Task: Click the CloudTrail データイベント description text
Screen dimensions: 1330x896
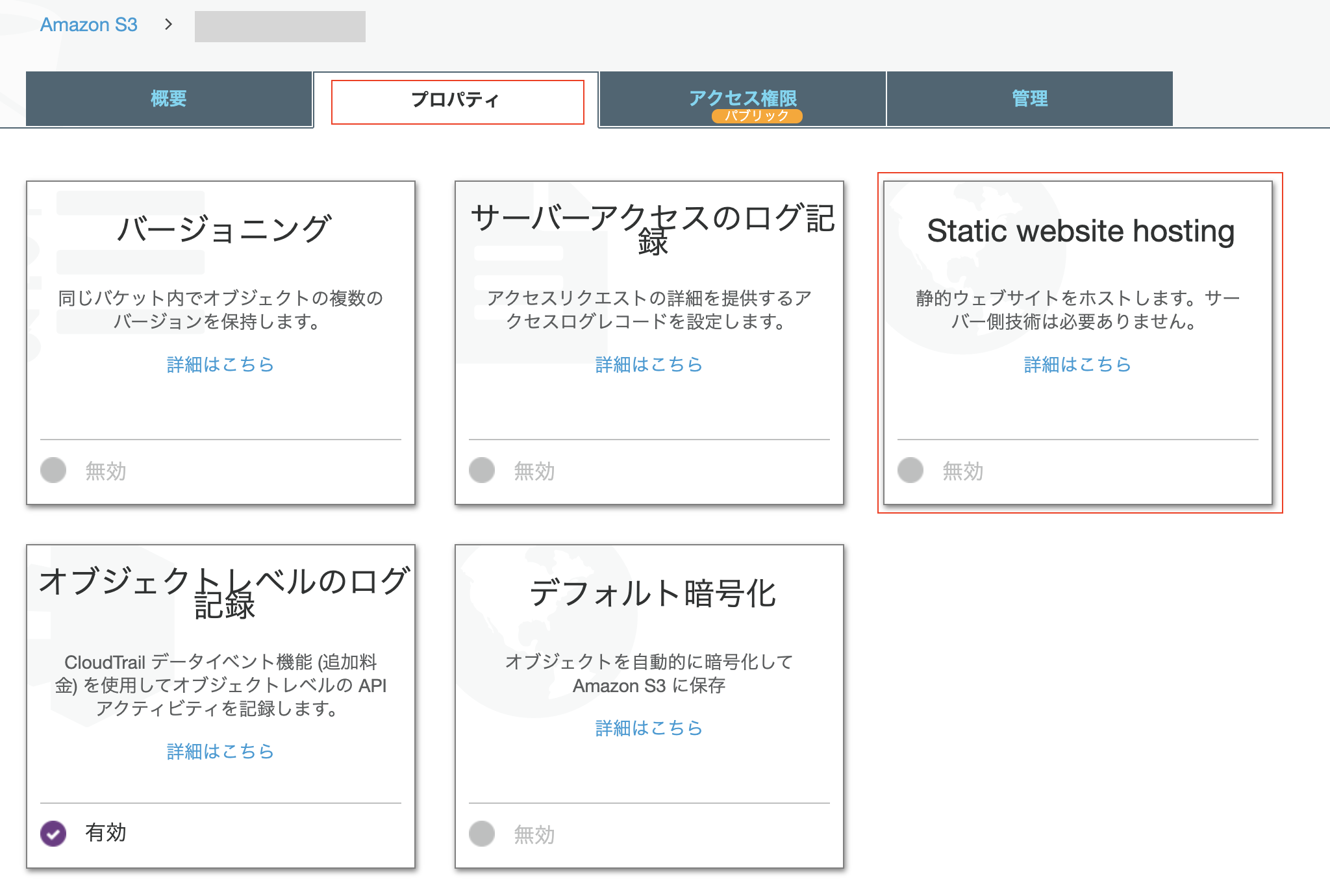Action: click(x=221, y=685)
